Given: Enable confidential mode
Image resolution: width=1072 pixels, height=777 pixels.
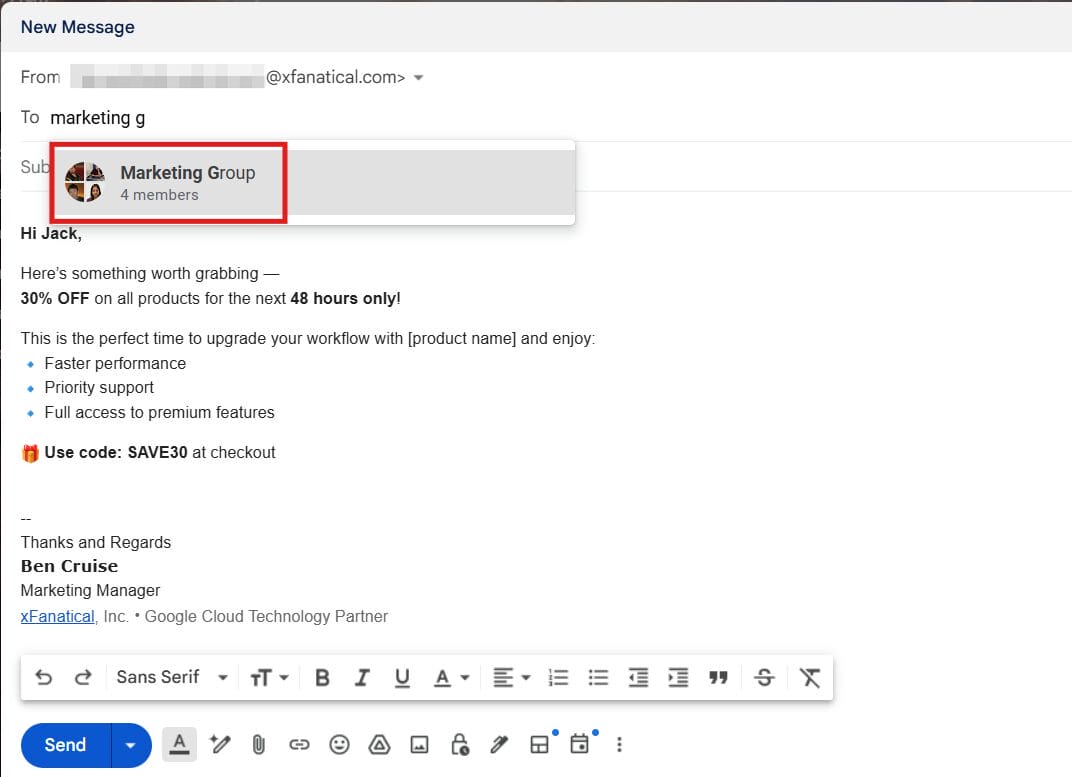Looking at the screenshot, I should tap(459, 744).
